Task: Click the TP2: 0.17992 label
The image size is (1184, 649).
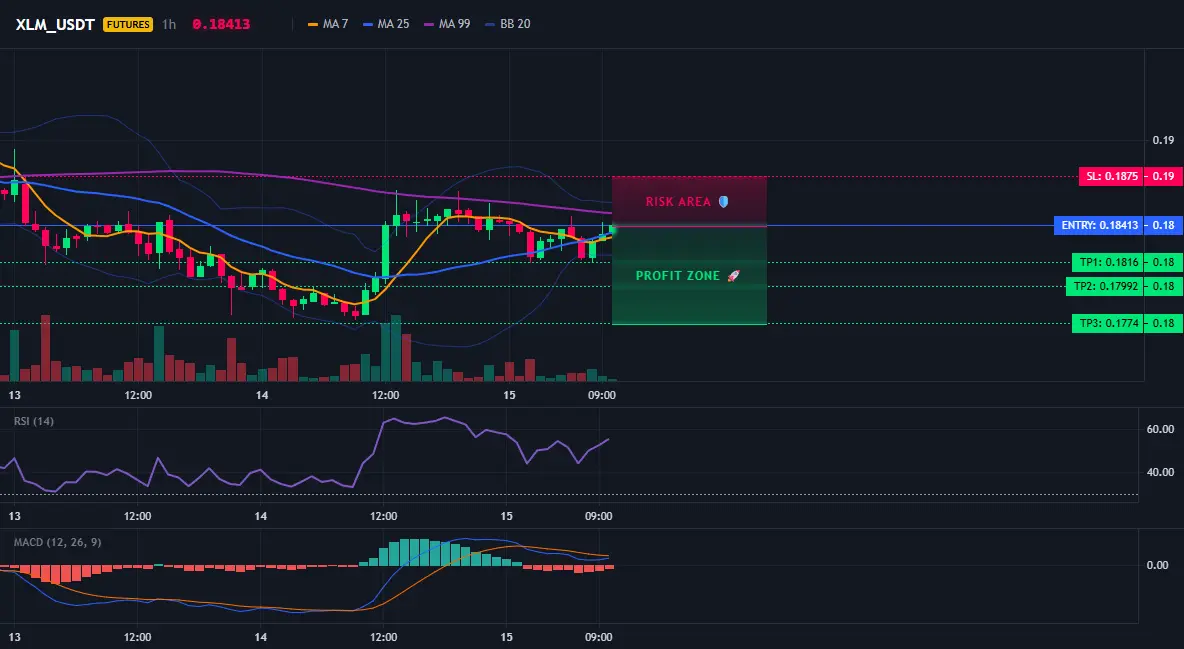Action: coord(1105,286)
